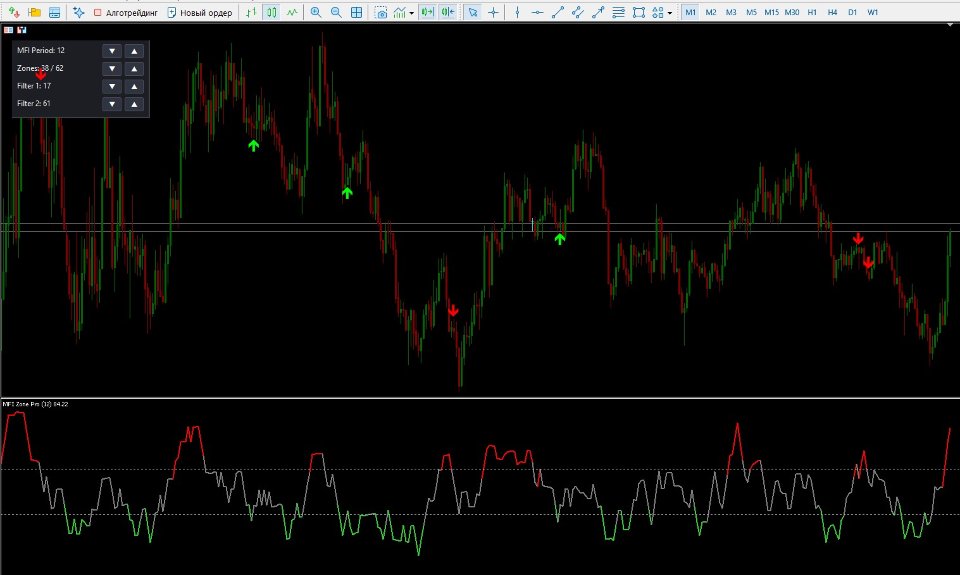This screenshot has height=575, width=960.
Task: Decrease Zones value with down arrow
Action: (112, 69)
